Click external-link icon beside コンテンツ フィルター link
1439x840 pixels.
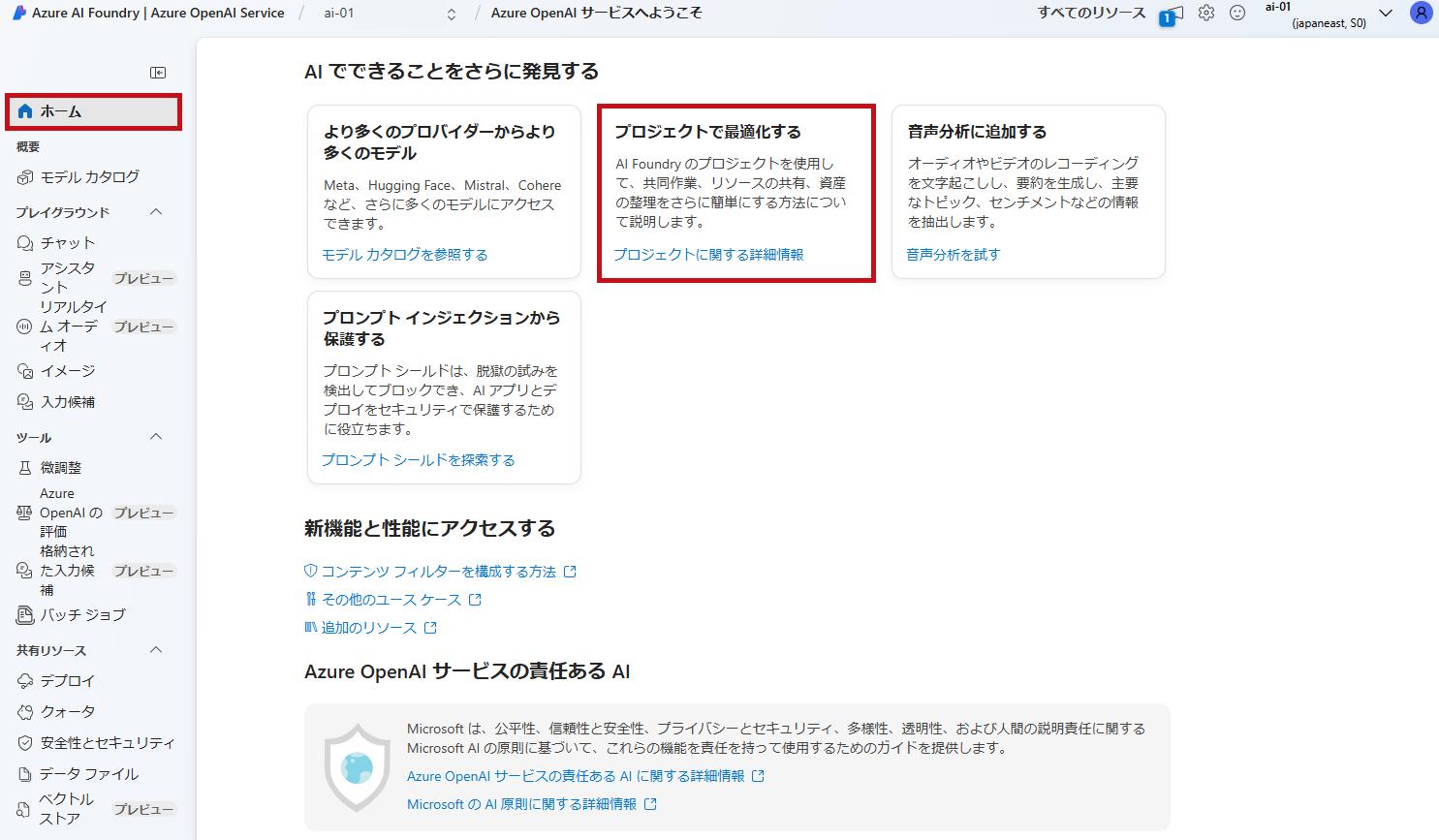click(x=570, y=572)
